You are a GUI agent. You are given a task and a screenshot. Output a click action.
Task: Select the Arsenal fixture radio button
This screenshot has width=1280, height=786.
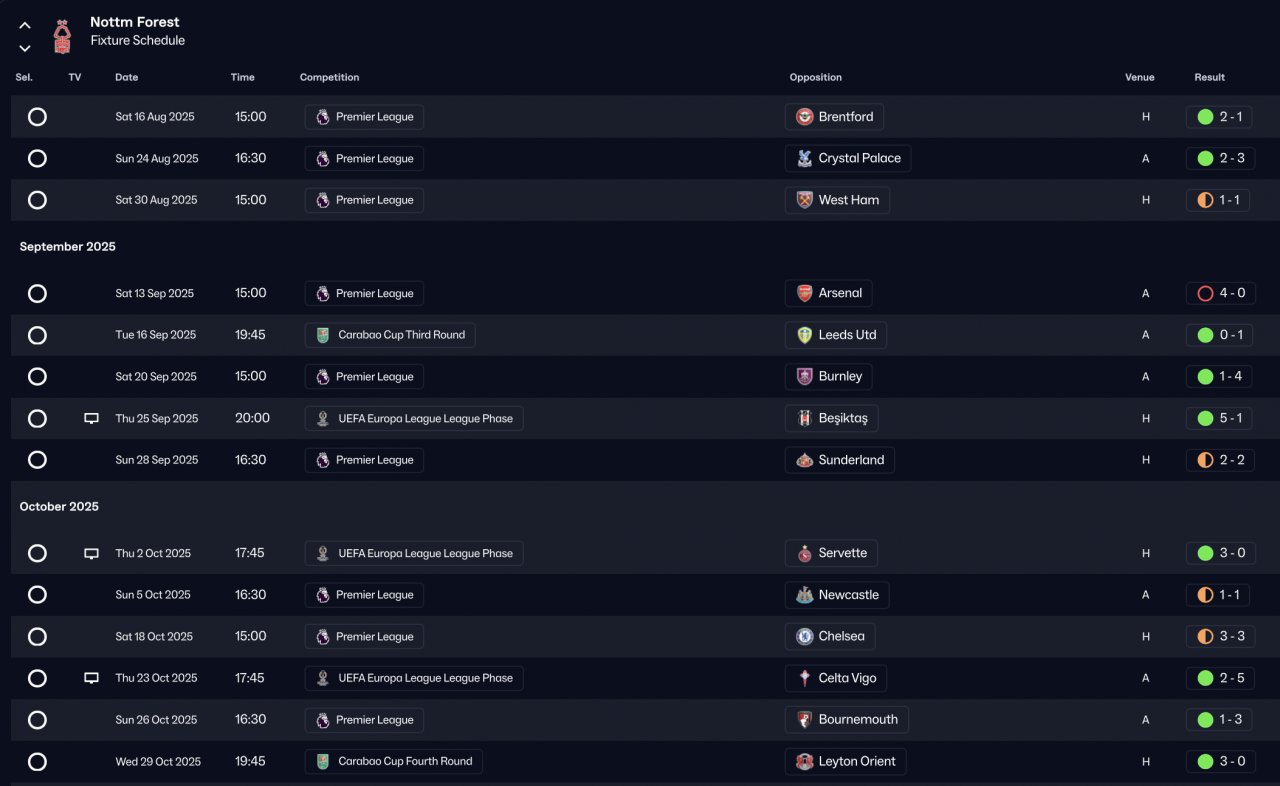click(37, 293)
